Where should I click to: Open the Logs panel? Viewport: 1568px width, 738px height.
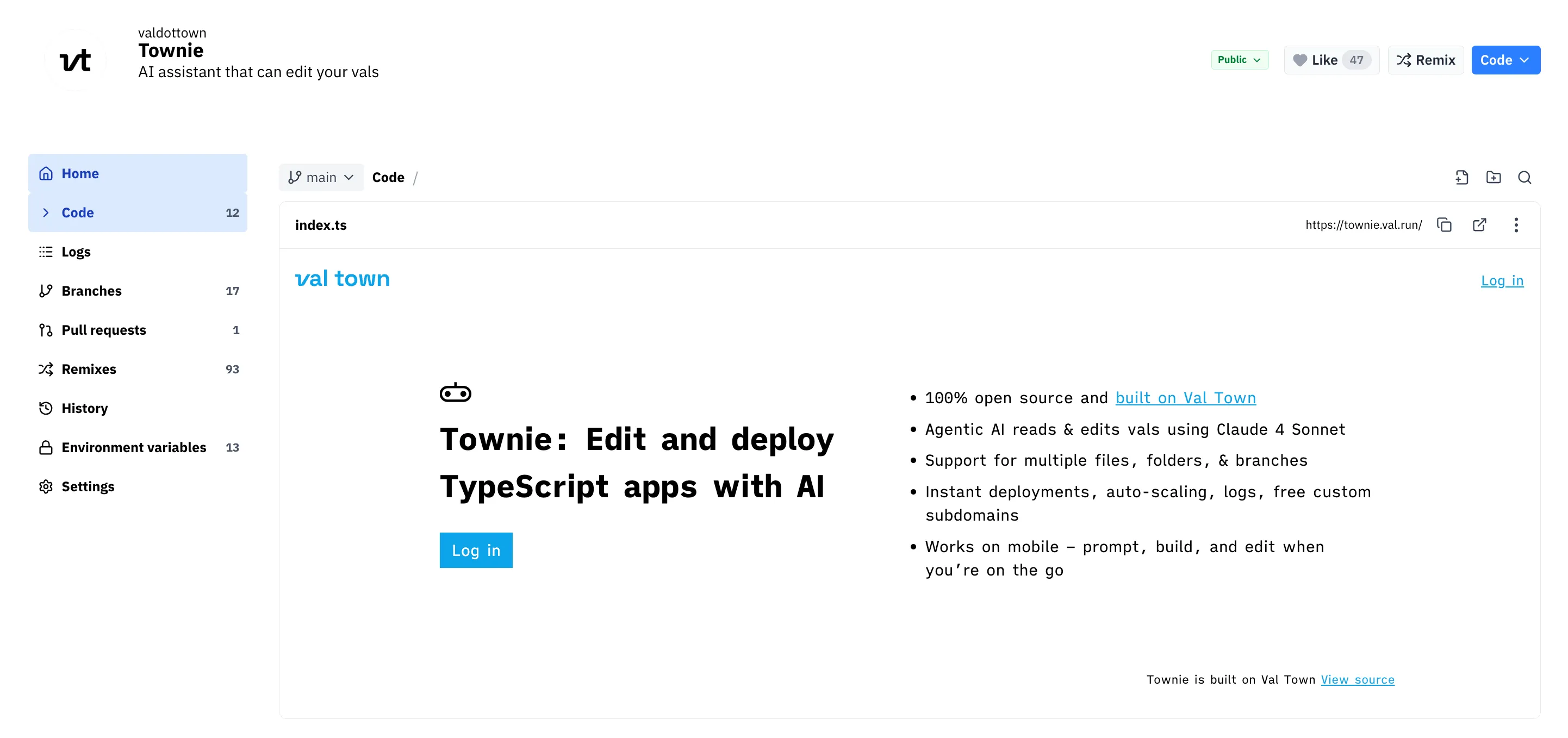point(76,251)
